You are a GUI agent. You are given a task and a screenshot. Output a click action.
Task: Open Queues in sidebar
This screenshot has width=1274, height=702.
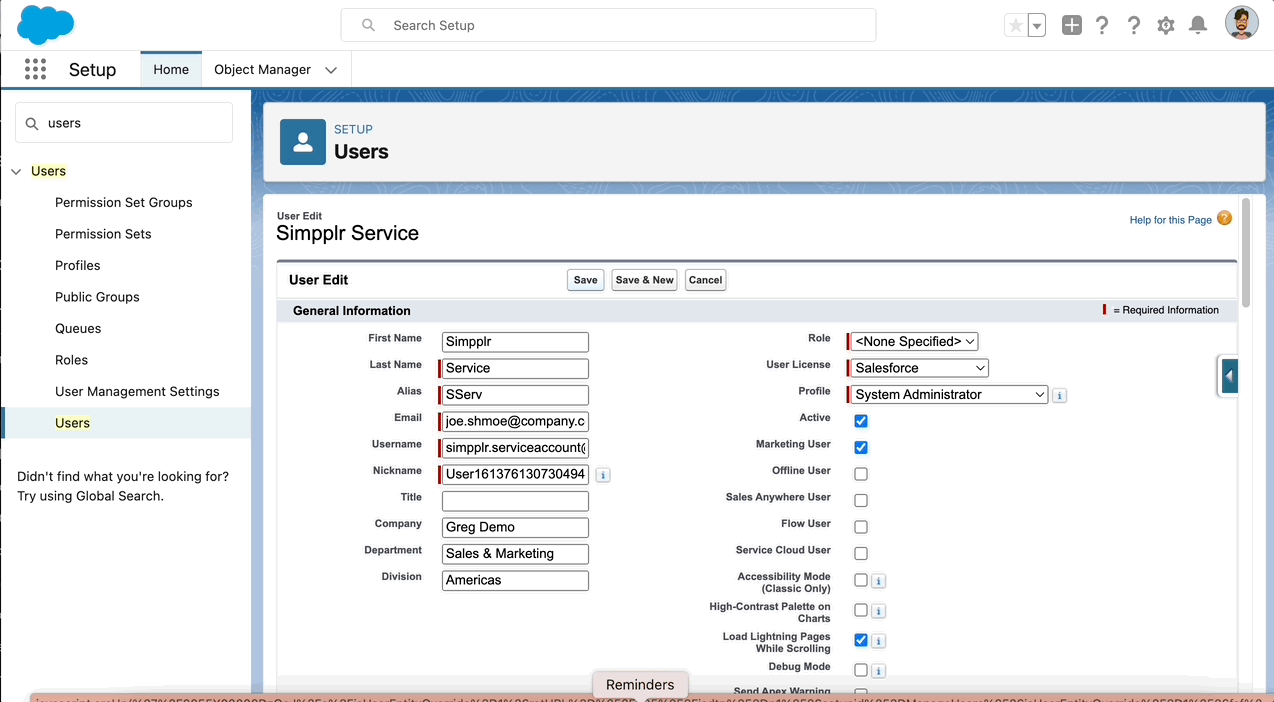78,328
